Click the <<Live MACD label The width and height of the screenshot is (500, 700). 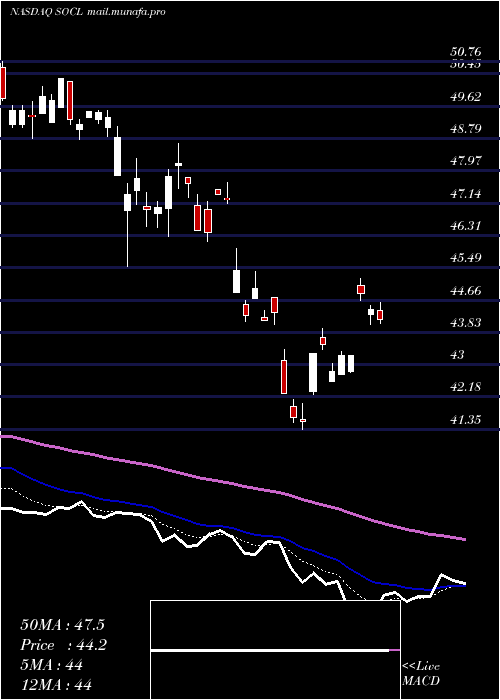coord(421,673)
